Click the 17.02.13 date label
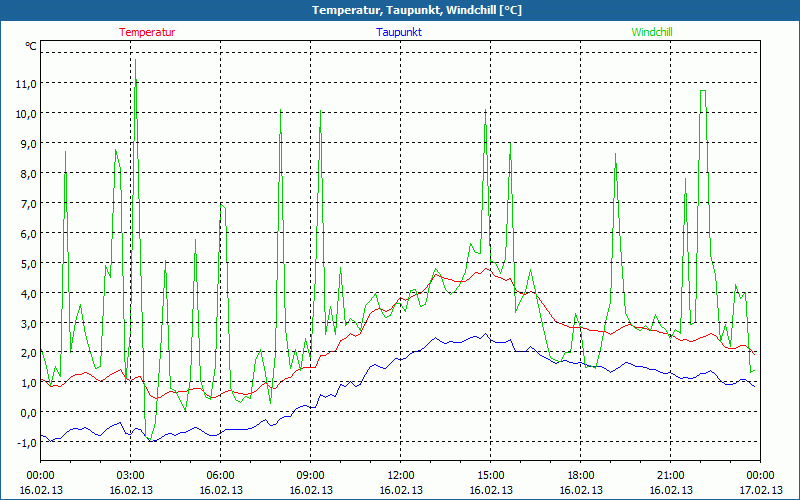The image size is (800, 500). click(760, 490)
